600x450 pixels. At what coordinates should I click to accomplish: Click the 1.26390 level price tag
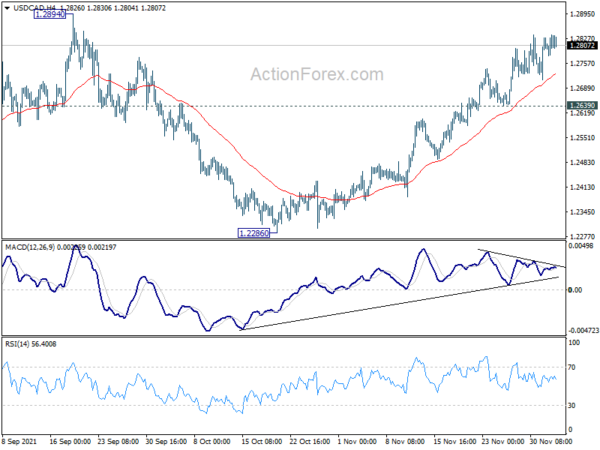(x=582, y=105)
